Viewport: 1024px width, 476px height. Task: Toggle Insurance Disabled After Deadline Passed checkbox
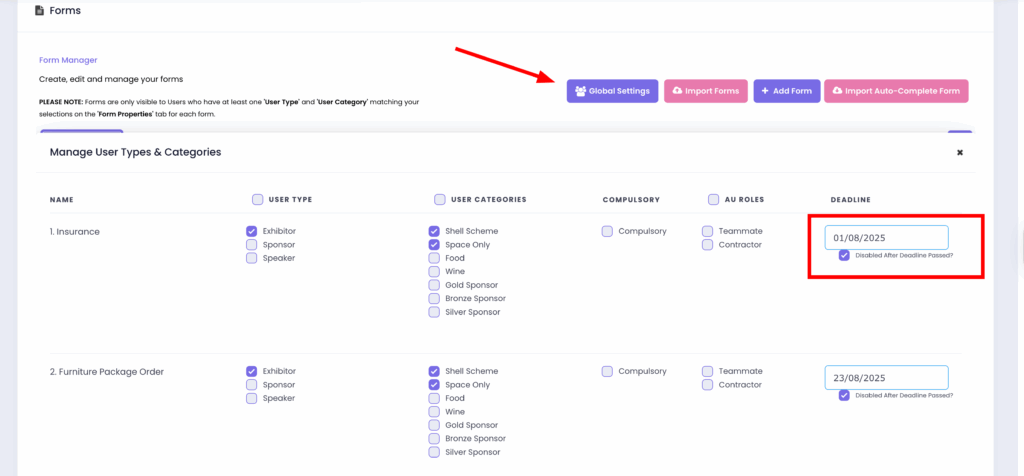[x=845, y=255]
